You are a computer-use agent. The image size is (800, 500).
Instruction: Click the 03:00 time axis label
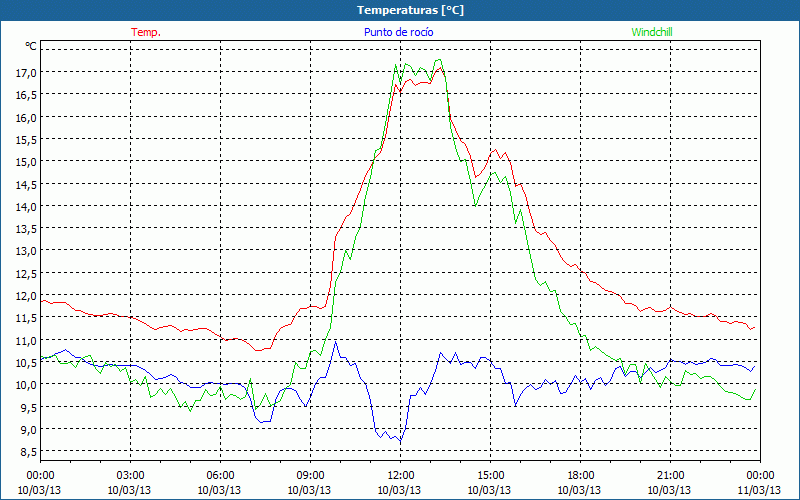click(130, 476)
